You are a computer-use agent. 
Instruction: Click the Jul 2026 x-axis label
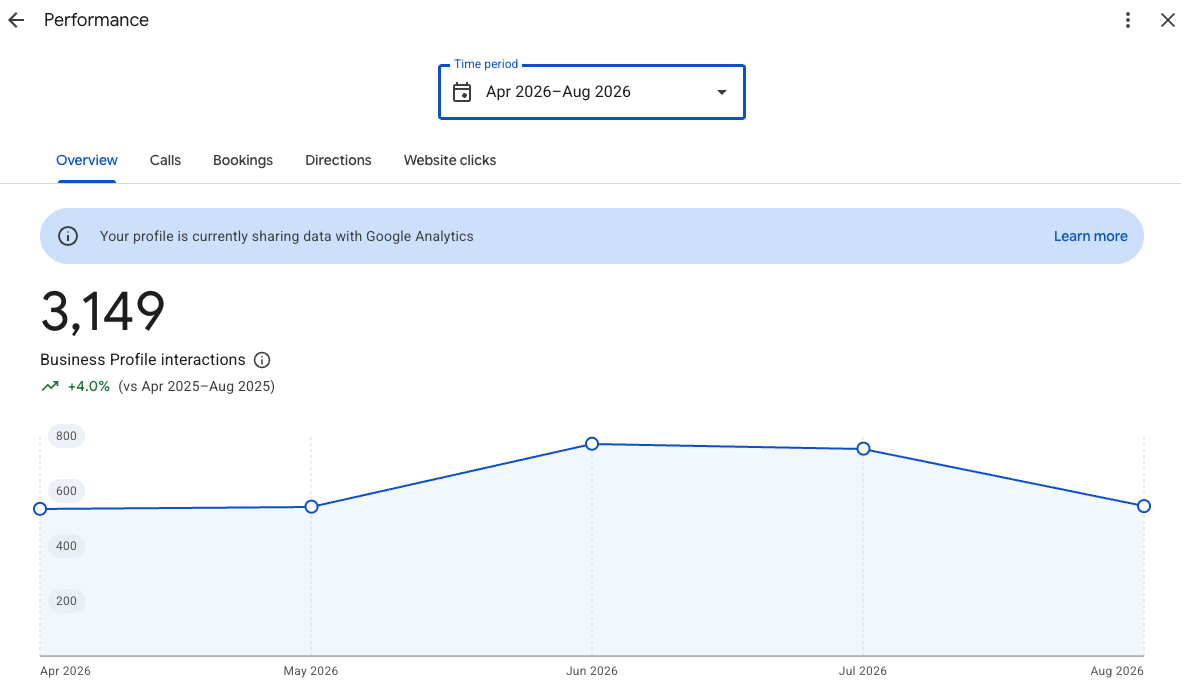click(x=862, y=671)
